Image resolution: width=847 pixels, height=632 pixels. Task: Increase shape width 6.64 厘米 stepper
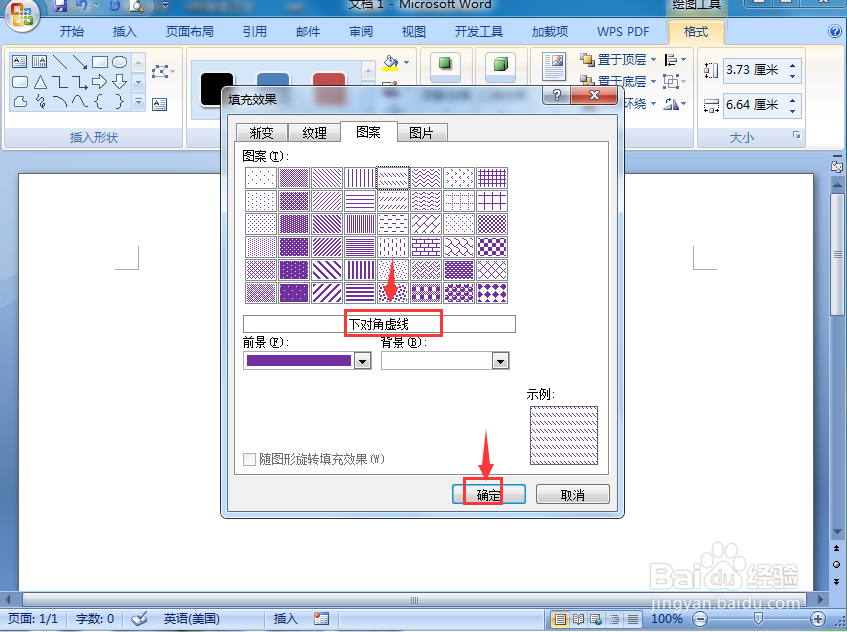point(792,100)
